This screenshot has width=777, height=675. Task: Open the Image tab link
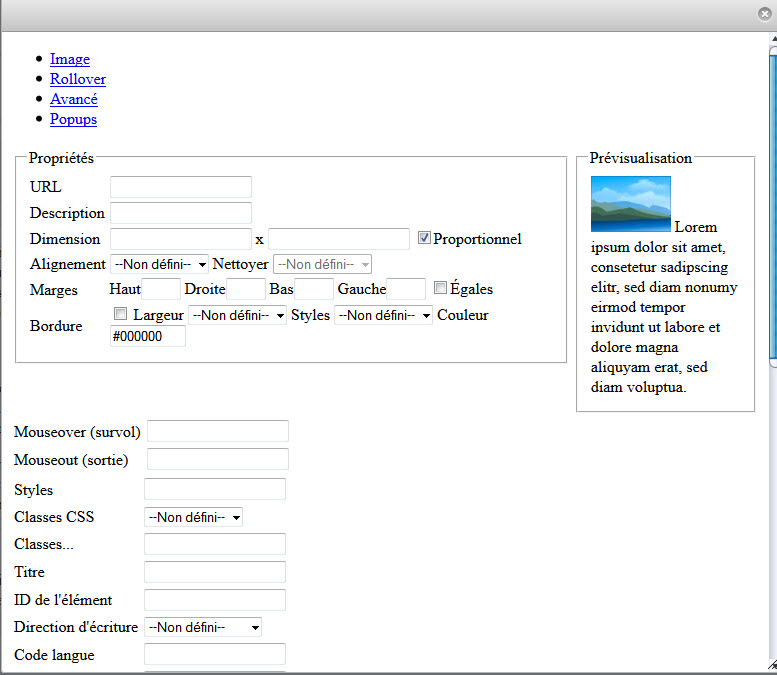coord(70,59)
